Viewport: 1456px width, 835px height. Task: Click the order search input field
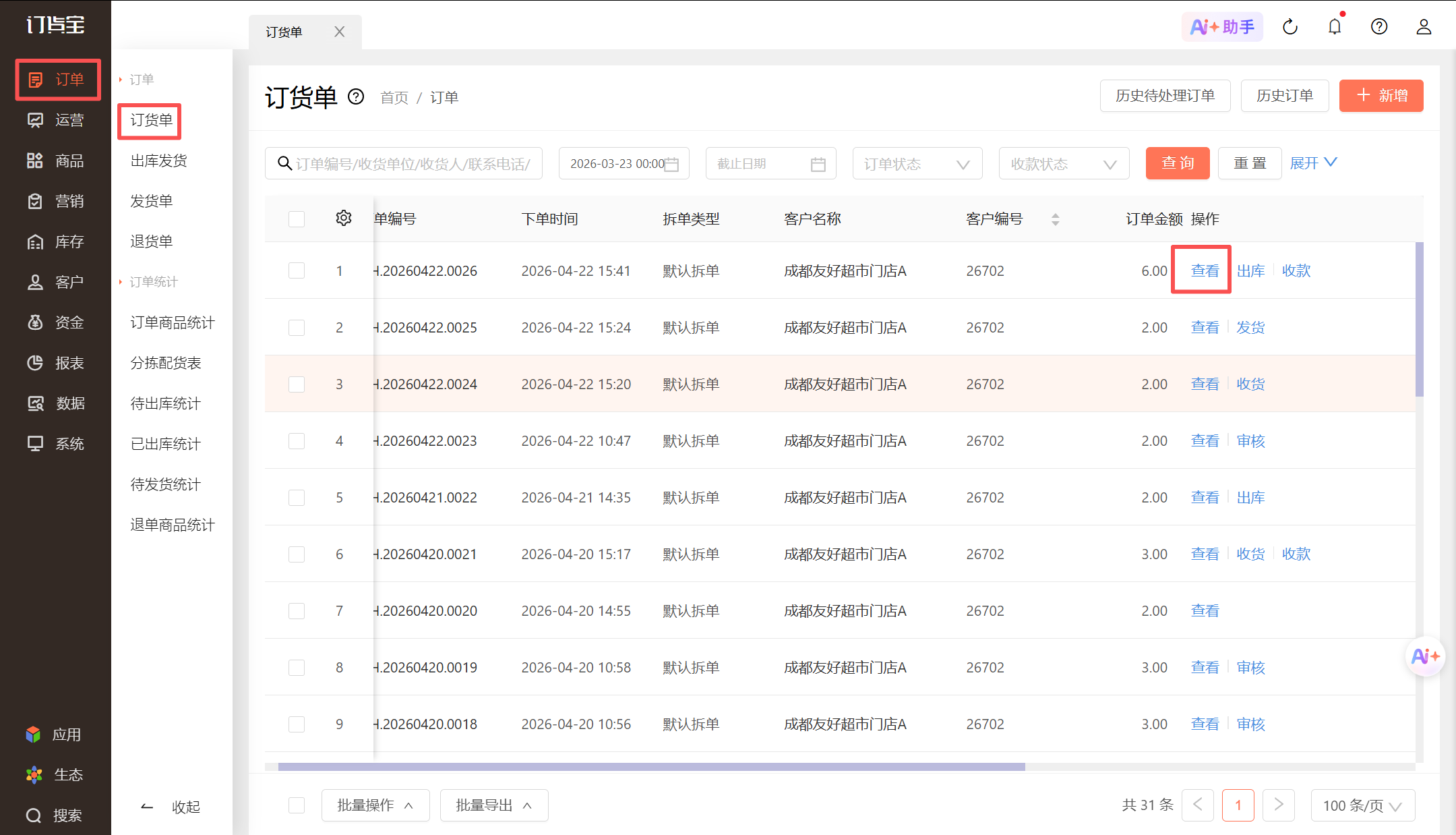point(404,163)
